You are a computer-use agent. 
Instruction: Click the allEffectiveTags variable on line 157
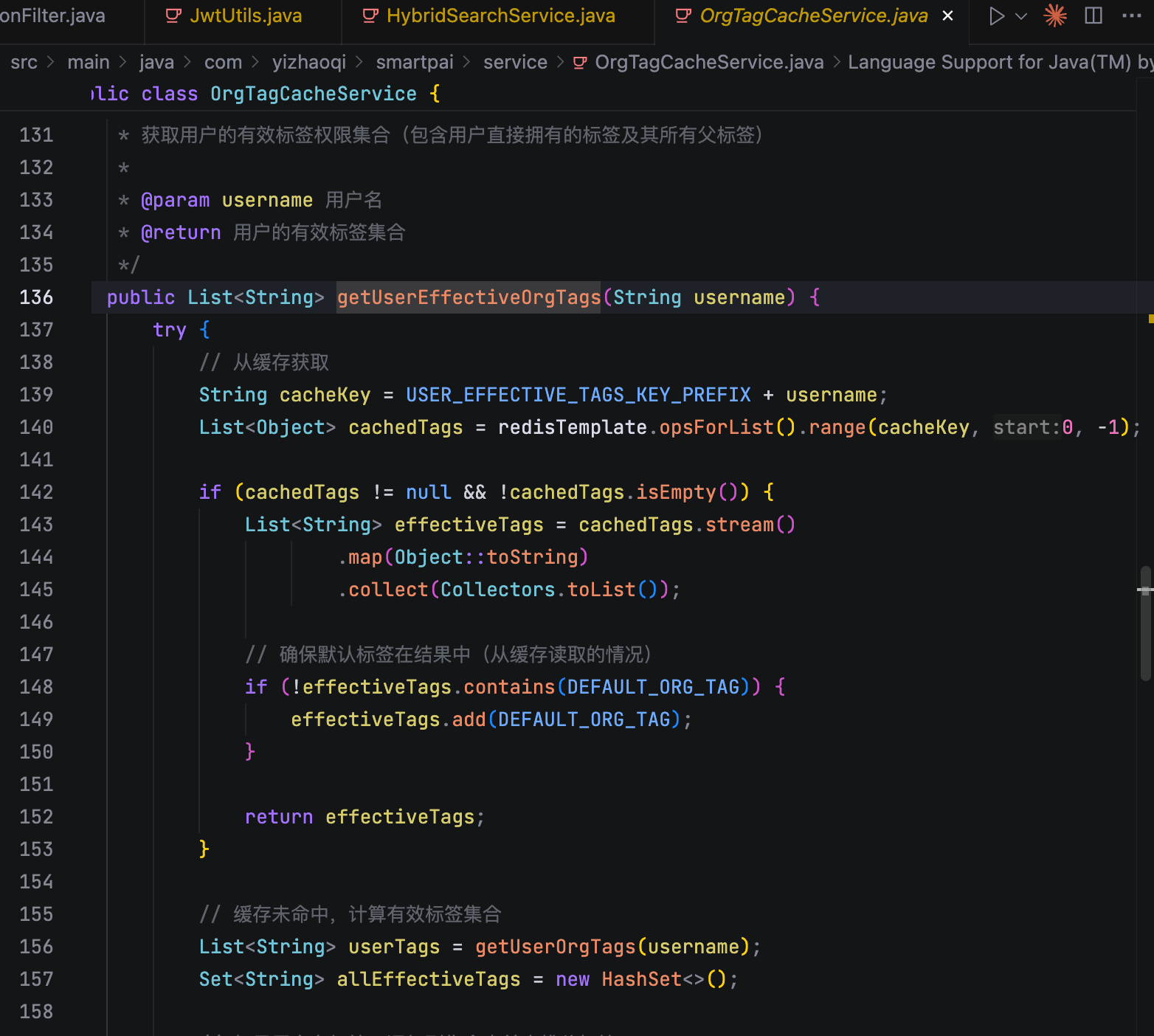click(x=429, y=979)
